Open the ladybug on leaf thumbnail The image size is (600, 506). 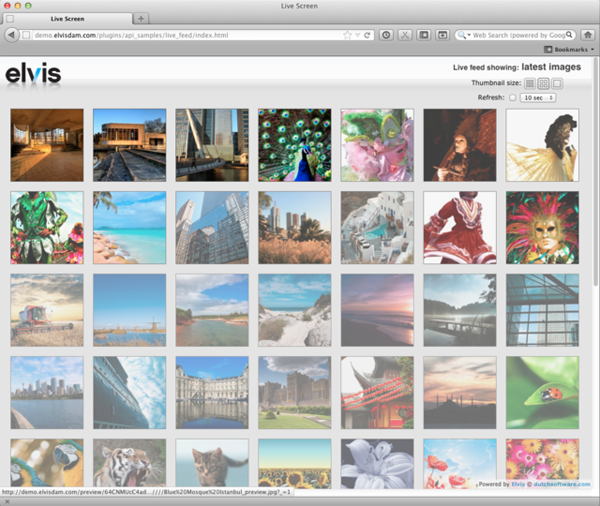pyautogui.click(x=542, y=392)
